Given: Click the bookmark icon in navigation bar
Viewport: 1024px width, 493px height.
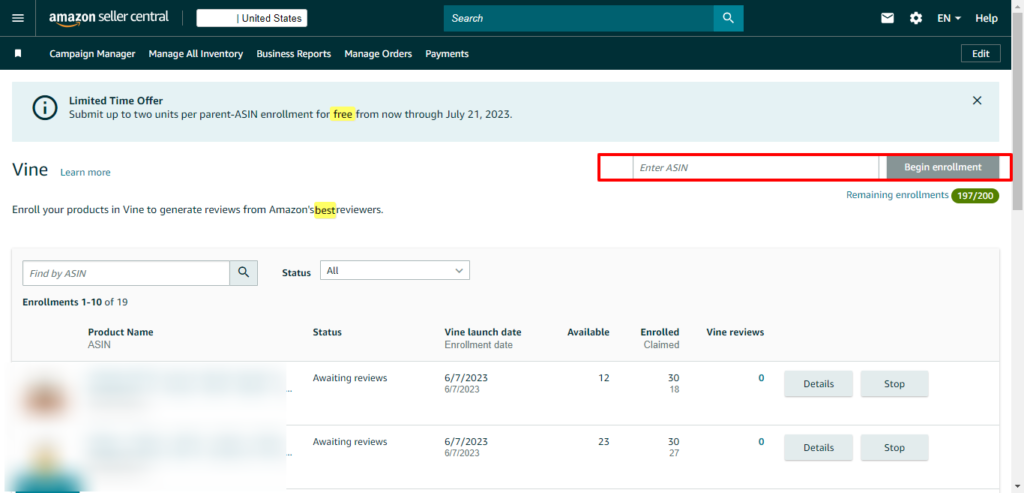Looking at the screenshot, I should click(18, 54).
